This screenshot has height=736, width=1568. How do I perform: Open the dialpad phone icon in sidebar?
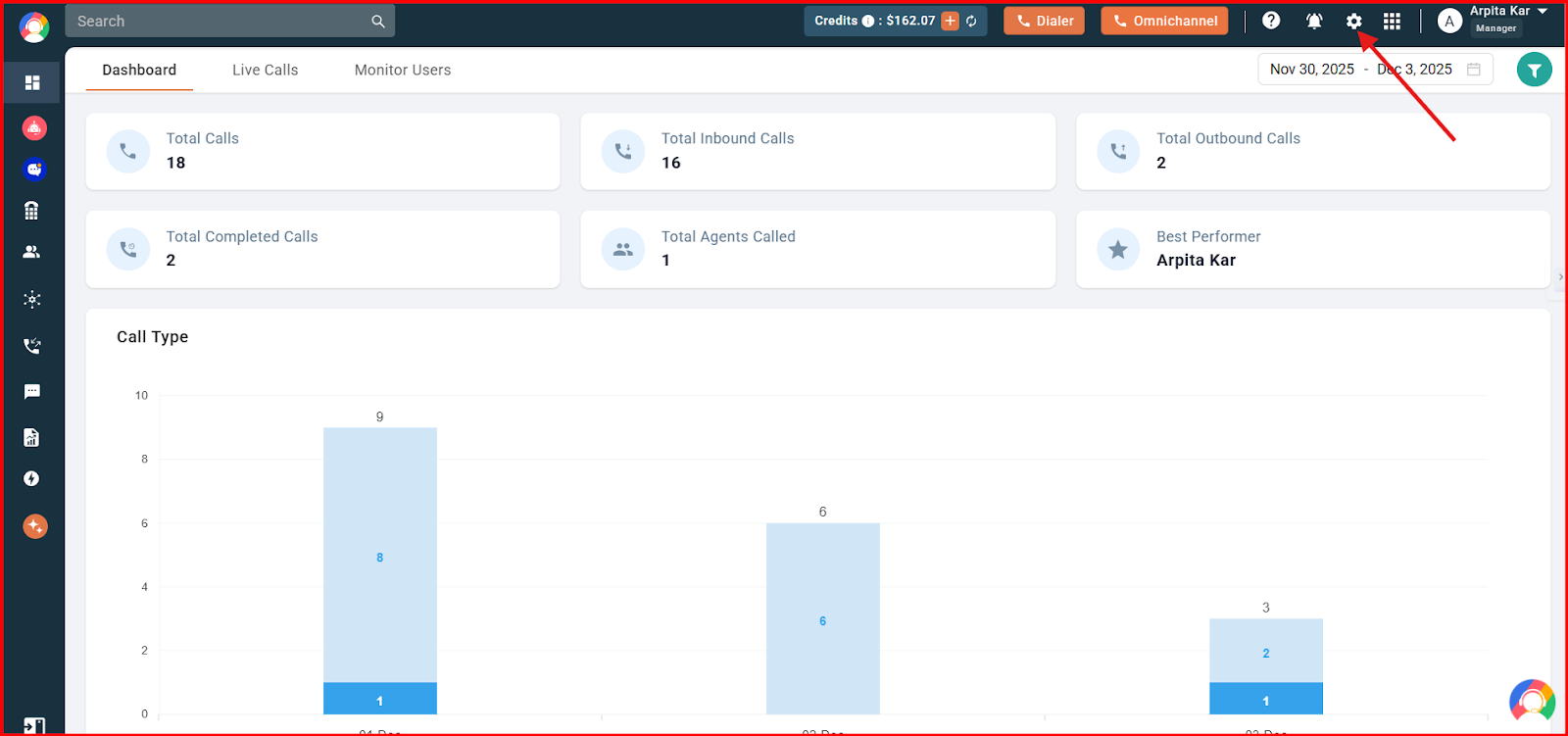tap(32, 211)
